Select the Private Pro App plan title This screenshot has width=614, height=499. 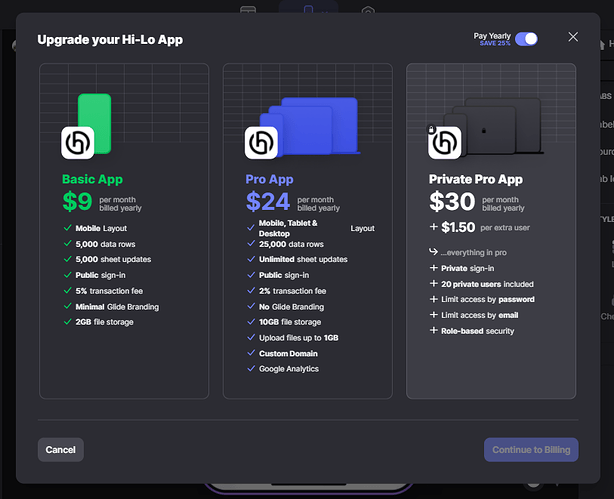(x=476, y=179)
